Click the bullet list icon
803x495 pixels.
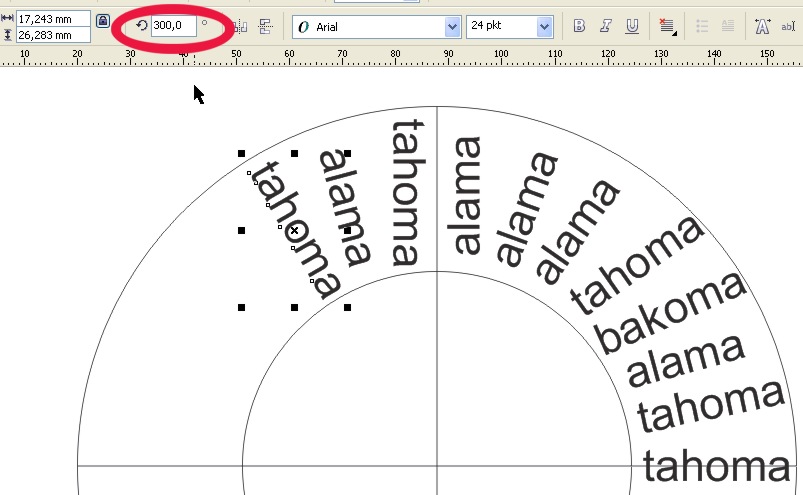coord(702,27)
